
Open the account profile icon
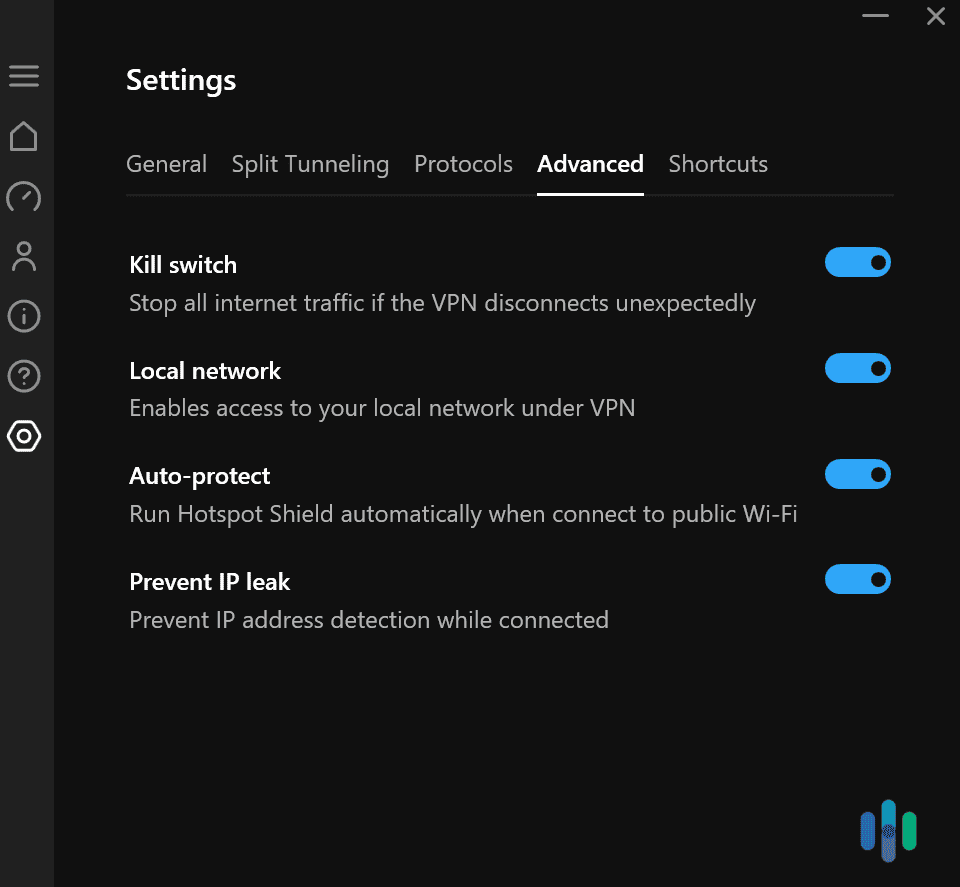point(24,257)
